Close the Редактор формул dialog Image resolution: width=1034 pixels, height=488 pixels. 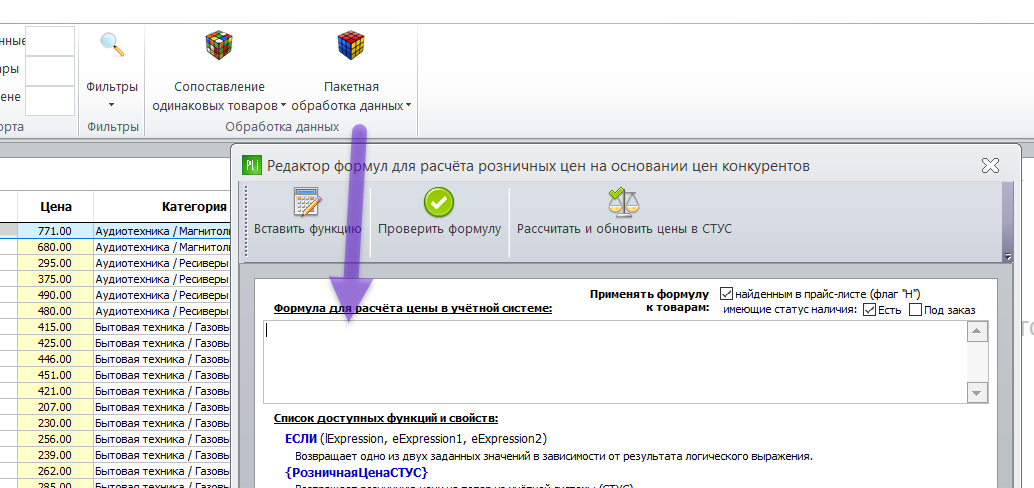coord(990,165)
